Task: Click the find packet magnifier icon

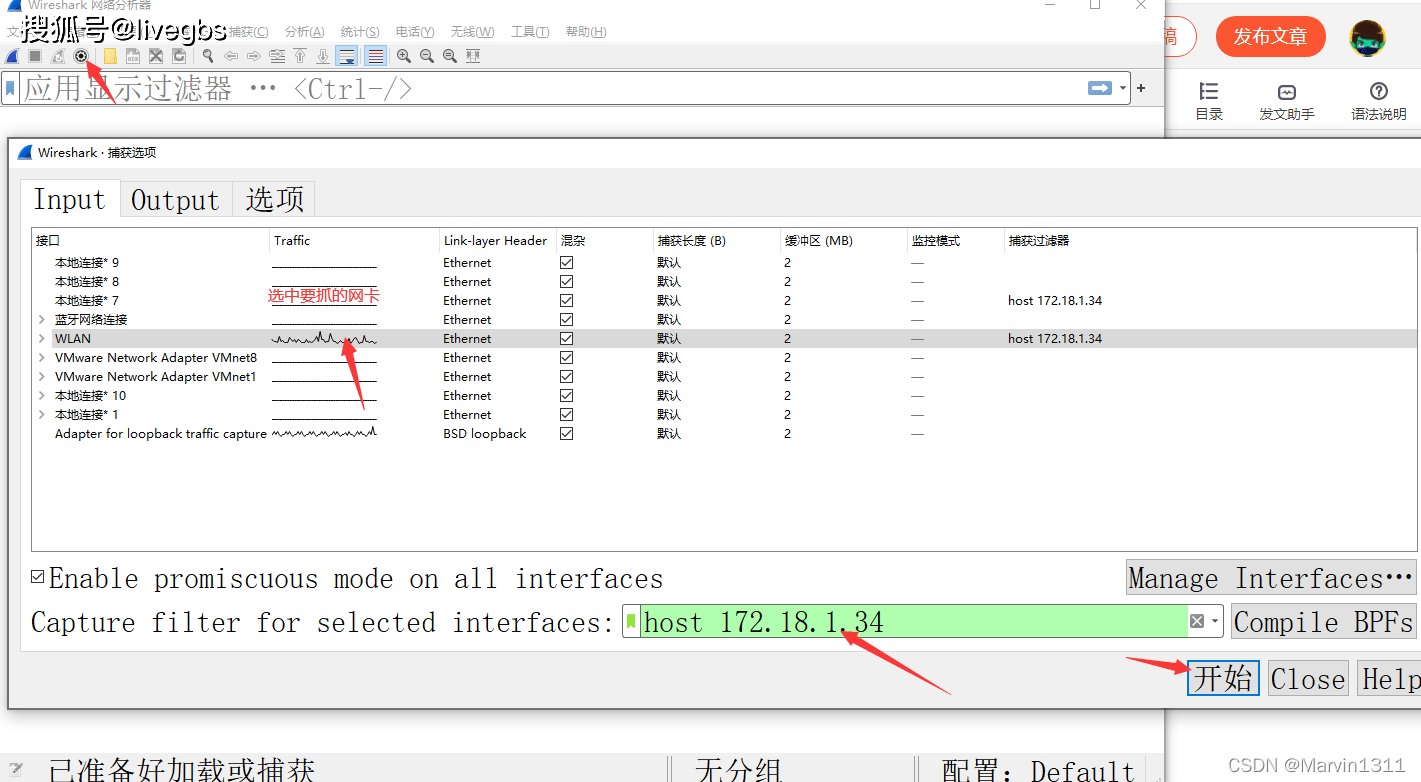Action: point(208,56)
